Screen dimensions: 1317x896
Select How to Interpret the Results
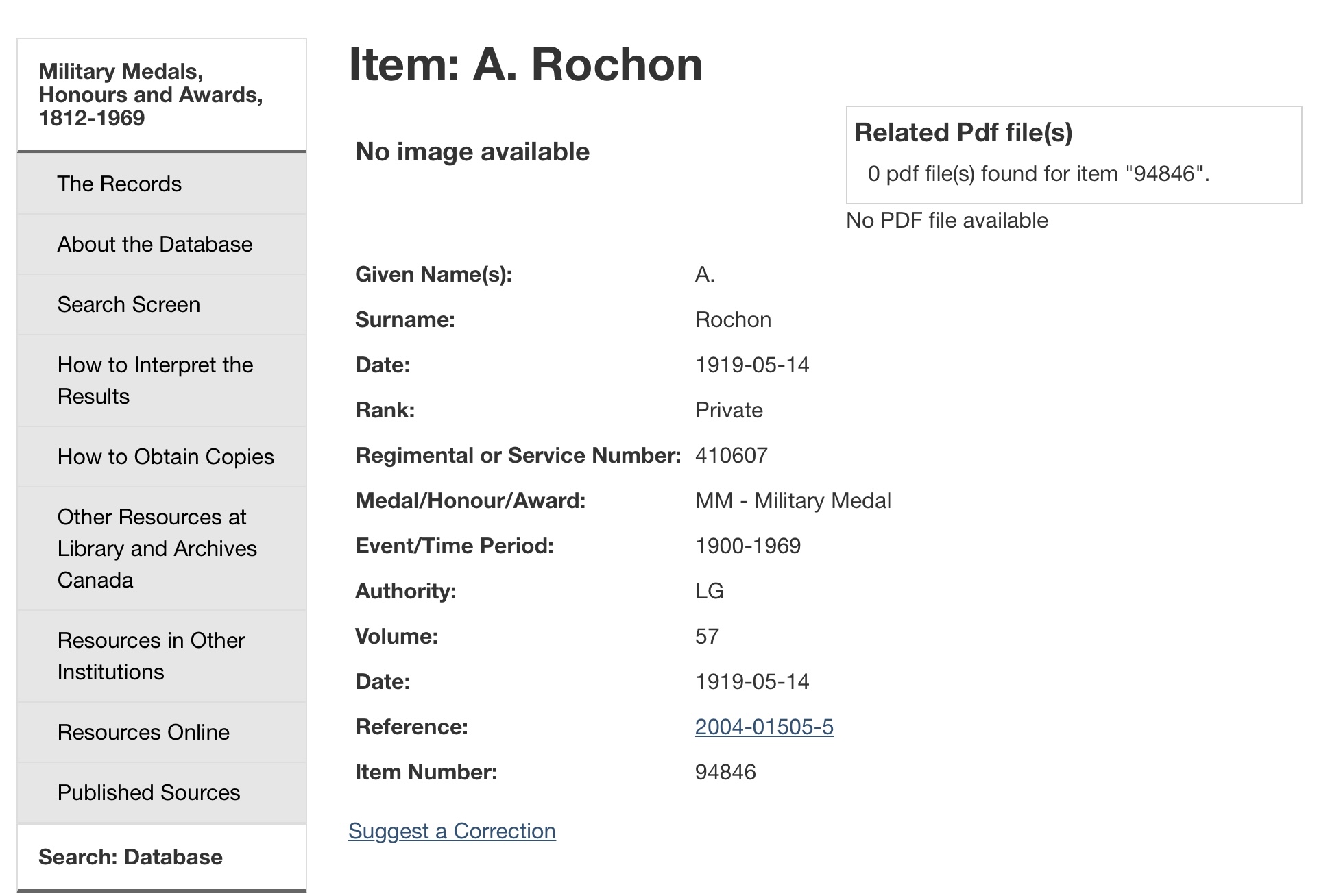click(x=156, y=380)
